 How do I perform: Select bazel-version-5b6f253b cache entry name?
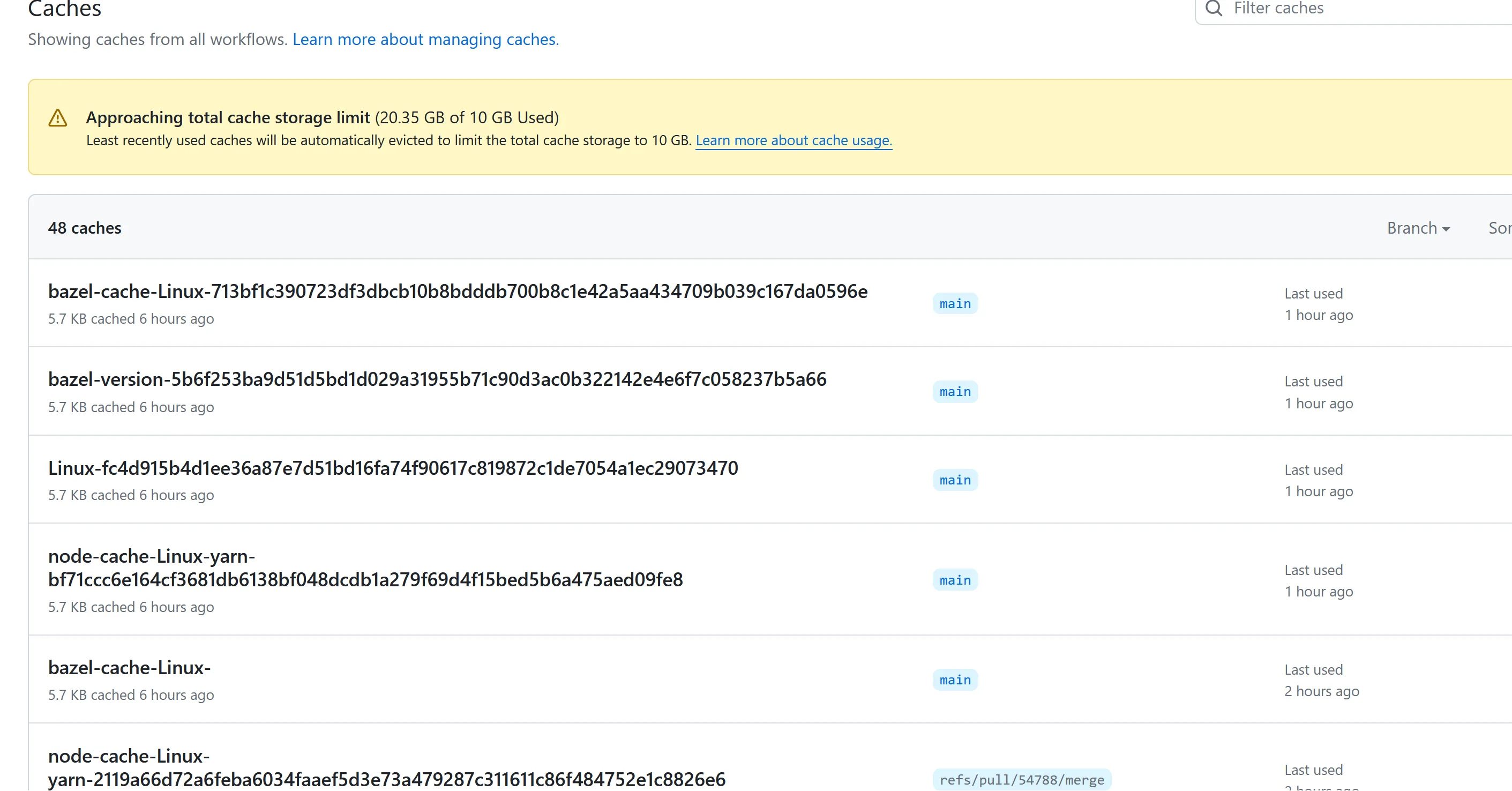[437, 379]
